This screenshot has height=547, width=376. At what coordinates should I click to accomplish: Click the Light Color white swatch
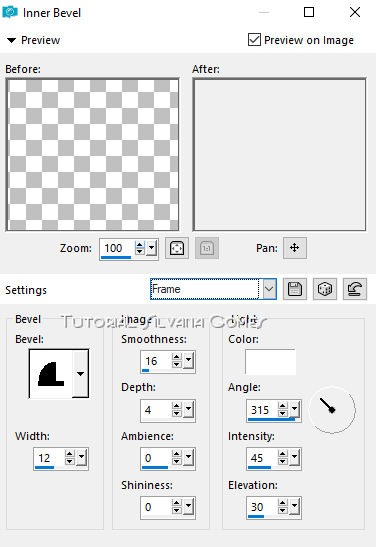(x=270, y=362)
